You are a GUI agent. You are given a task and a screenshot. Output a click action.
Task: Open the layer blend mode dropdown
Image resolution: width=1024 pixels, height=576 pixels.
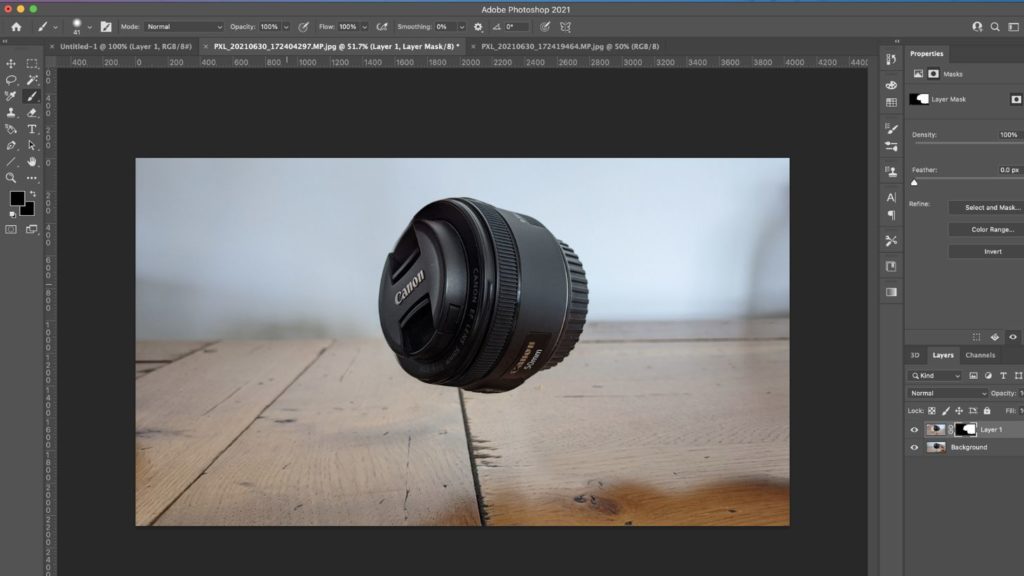[948, 393]
